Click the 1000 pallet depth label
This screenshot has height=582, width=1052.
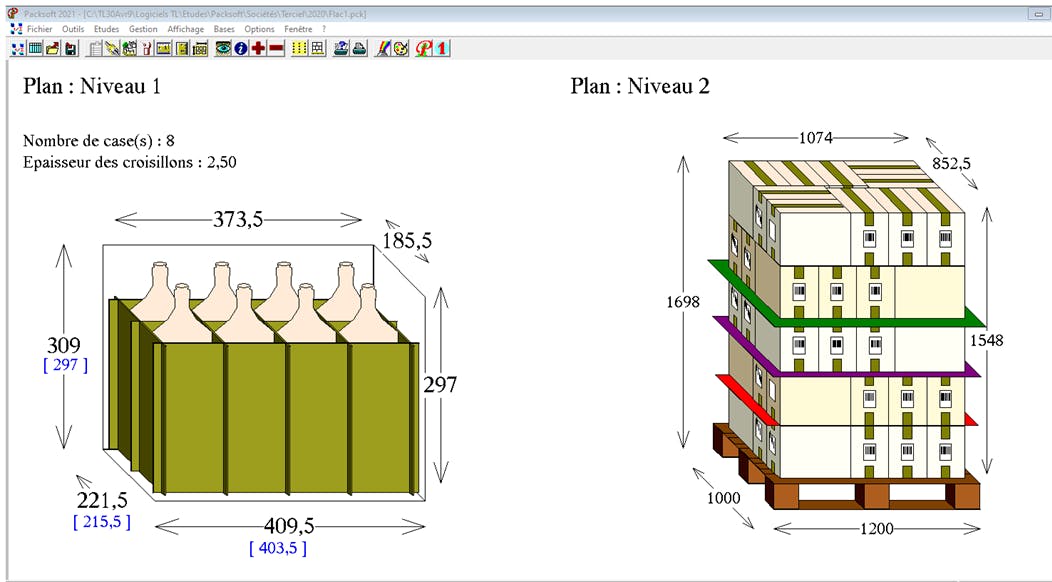coord(723,498)
